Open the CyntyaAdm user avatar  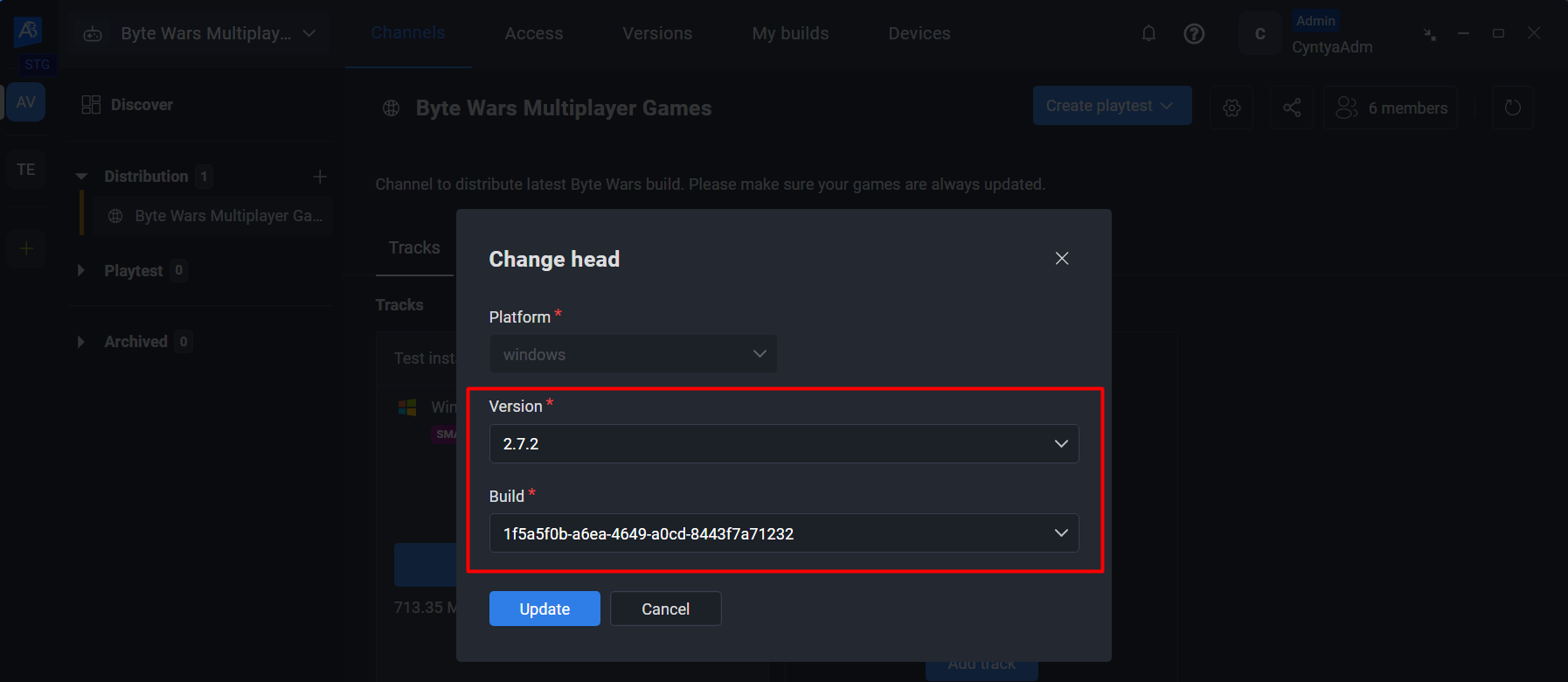(1260, 34)
